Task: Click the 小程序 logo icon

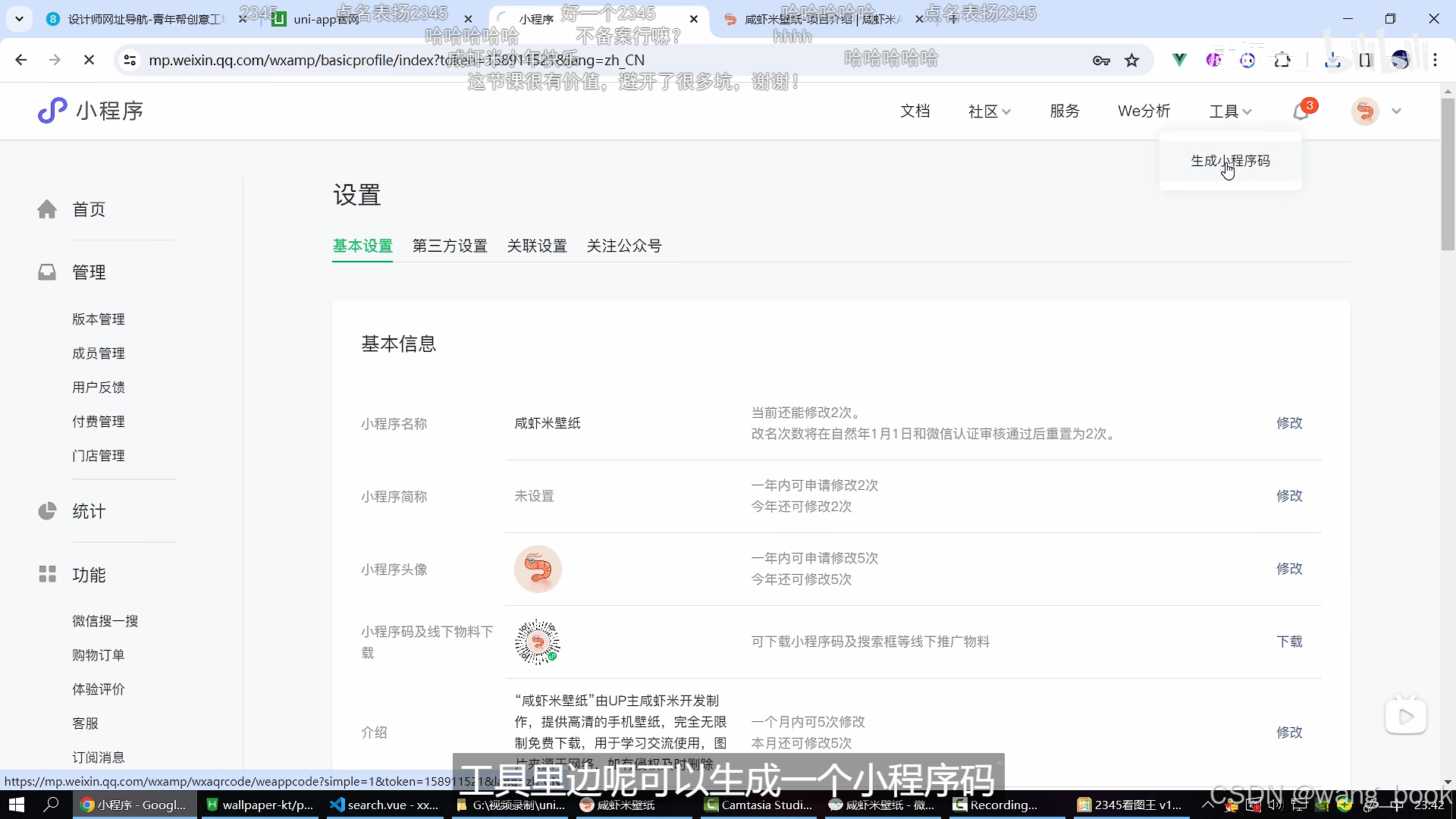Action: [52, 111]
